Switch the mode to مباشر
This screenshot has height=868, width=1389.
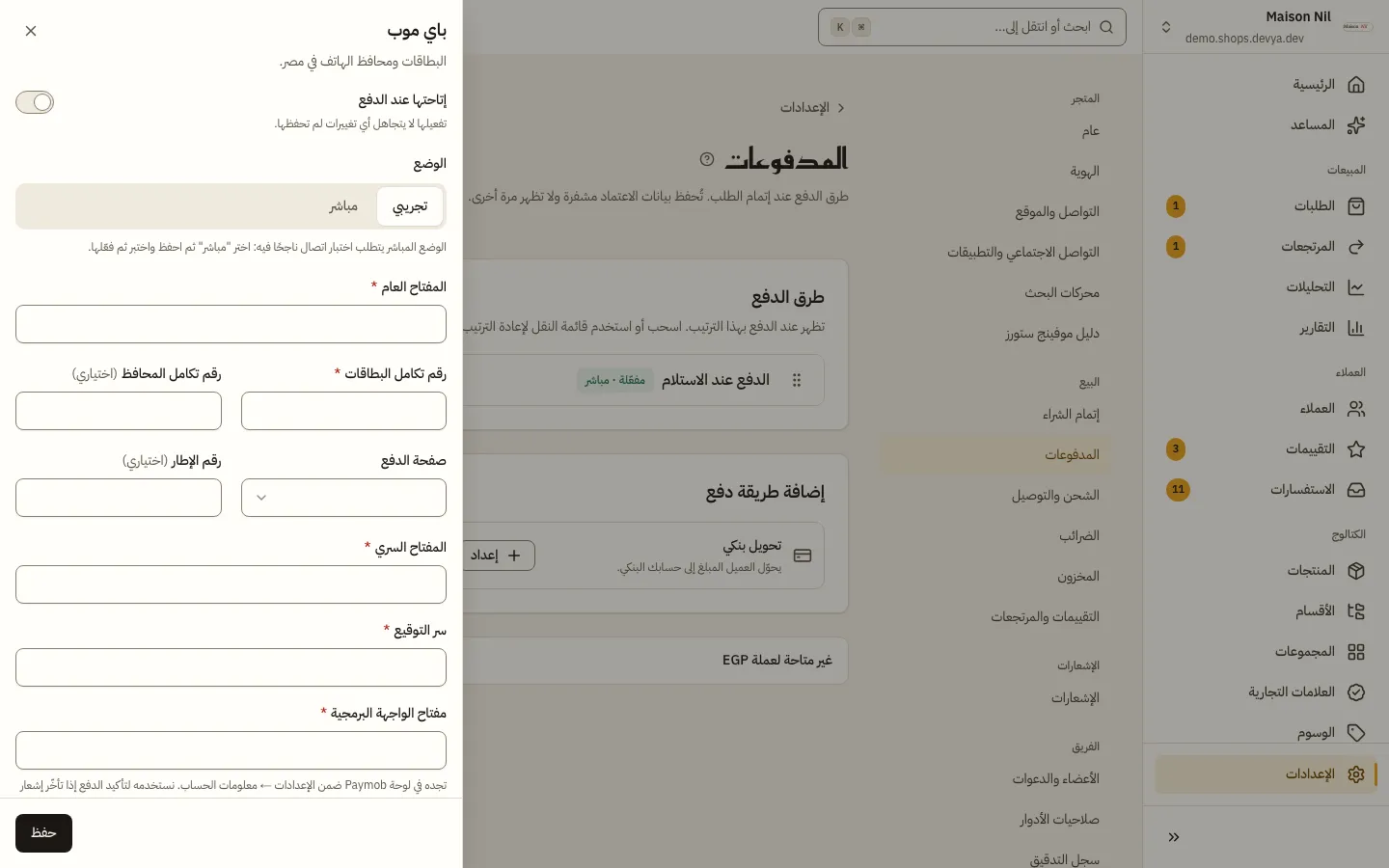tap(343, 206)
